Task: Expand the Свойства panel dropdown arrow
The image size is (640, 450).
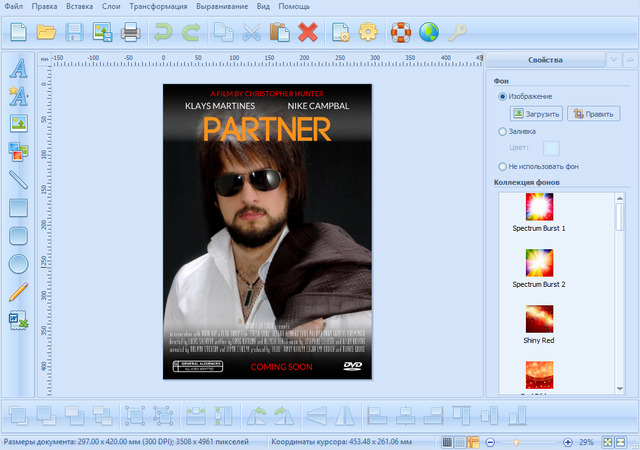Action: [x=613, y=60]
